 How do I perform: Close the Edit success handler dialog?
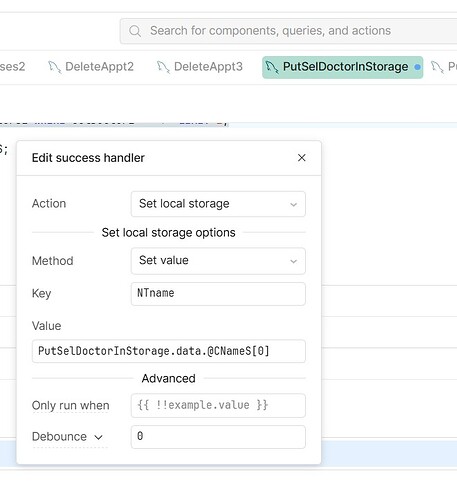(302, 158)
